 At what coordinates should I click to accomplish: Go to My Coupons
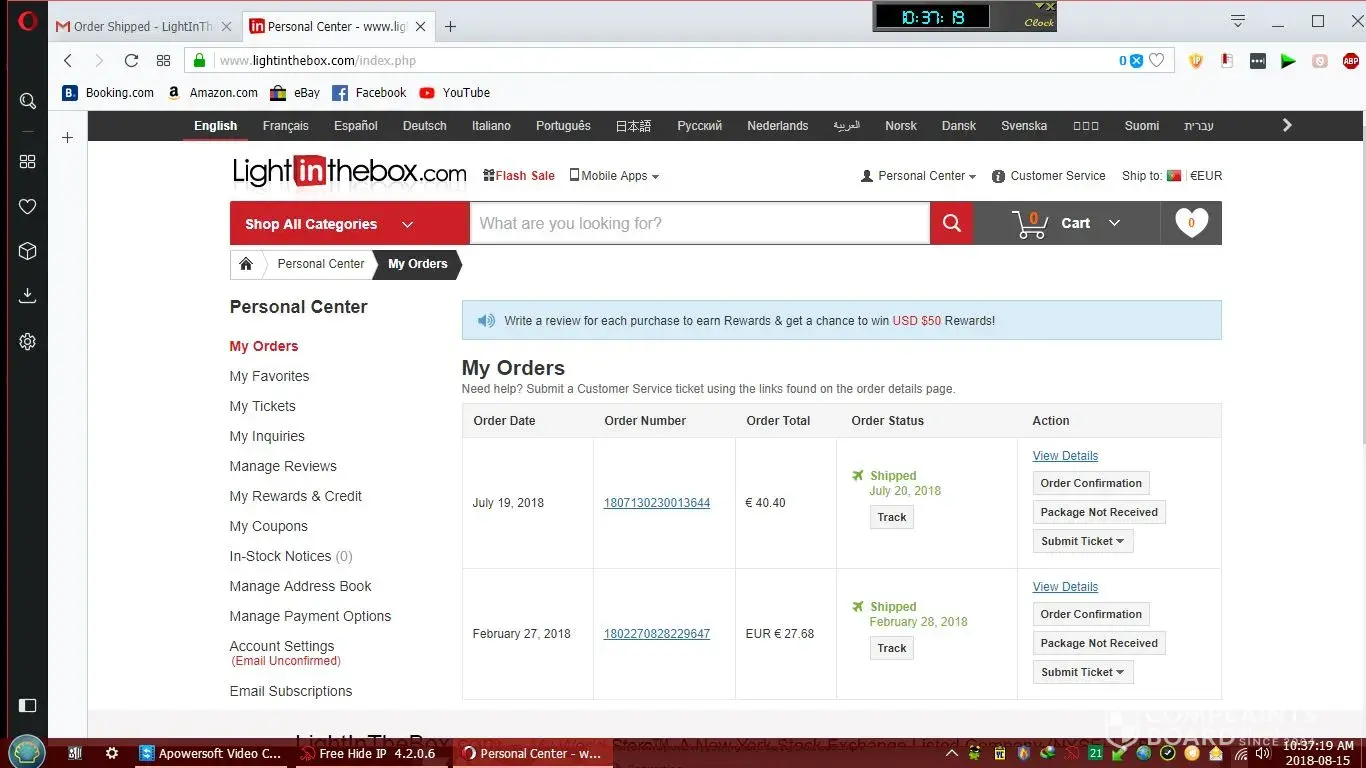point(269,526)
